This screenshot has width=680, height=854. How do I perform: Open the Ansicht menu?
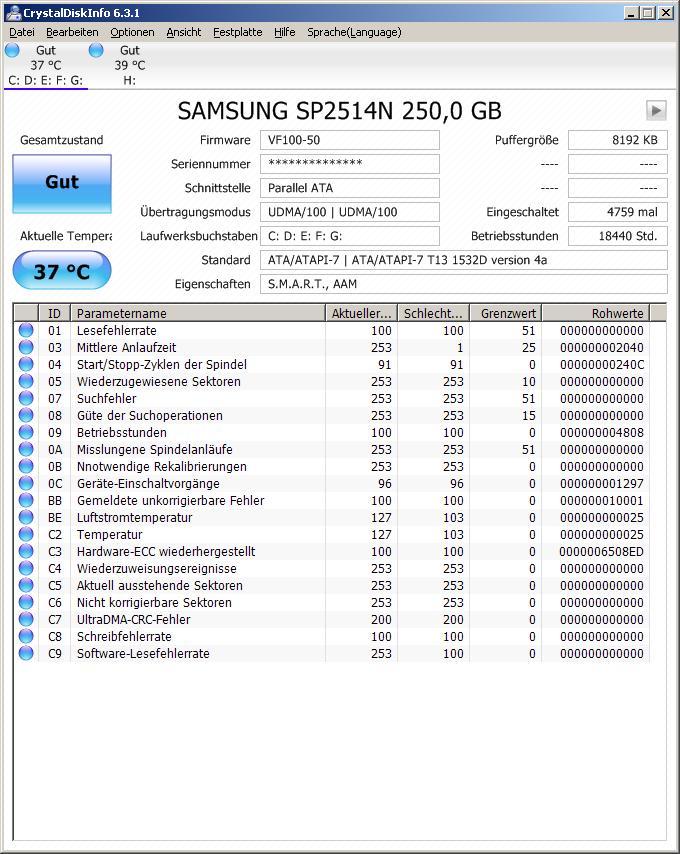click(183, 32)
